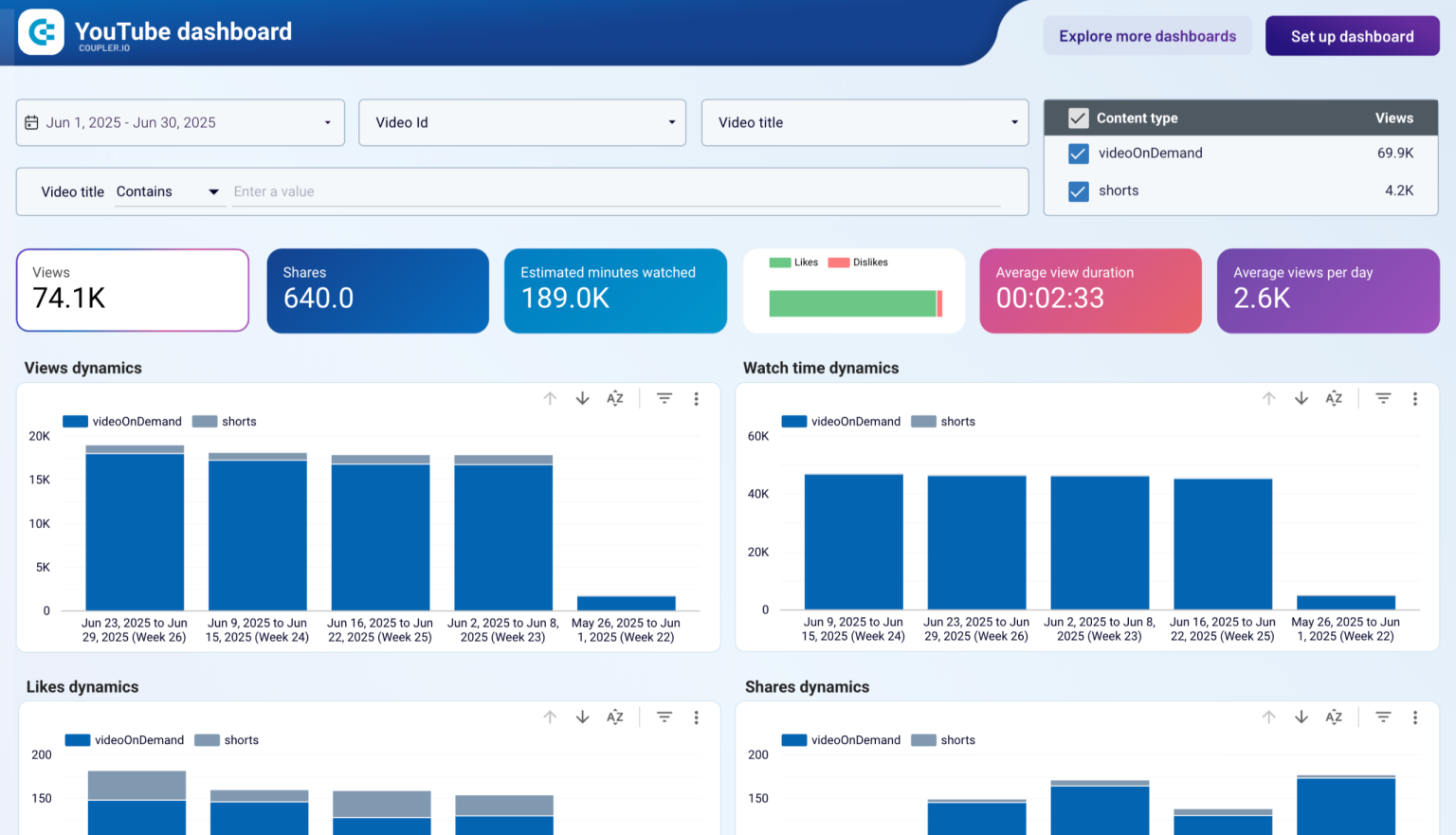Screen dimensions: 1456x835
Task: Open the drill-down icon on Views dynamics chart
Action: (582, 398)
